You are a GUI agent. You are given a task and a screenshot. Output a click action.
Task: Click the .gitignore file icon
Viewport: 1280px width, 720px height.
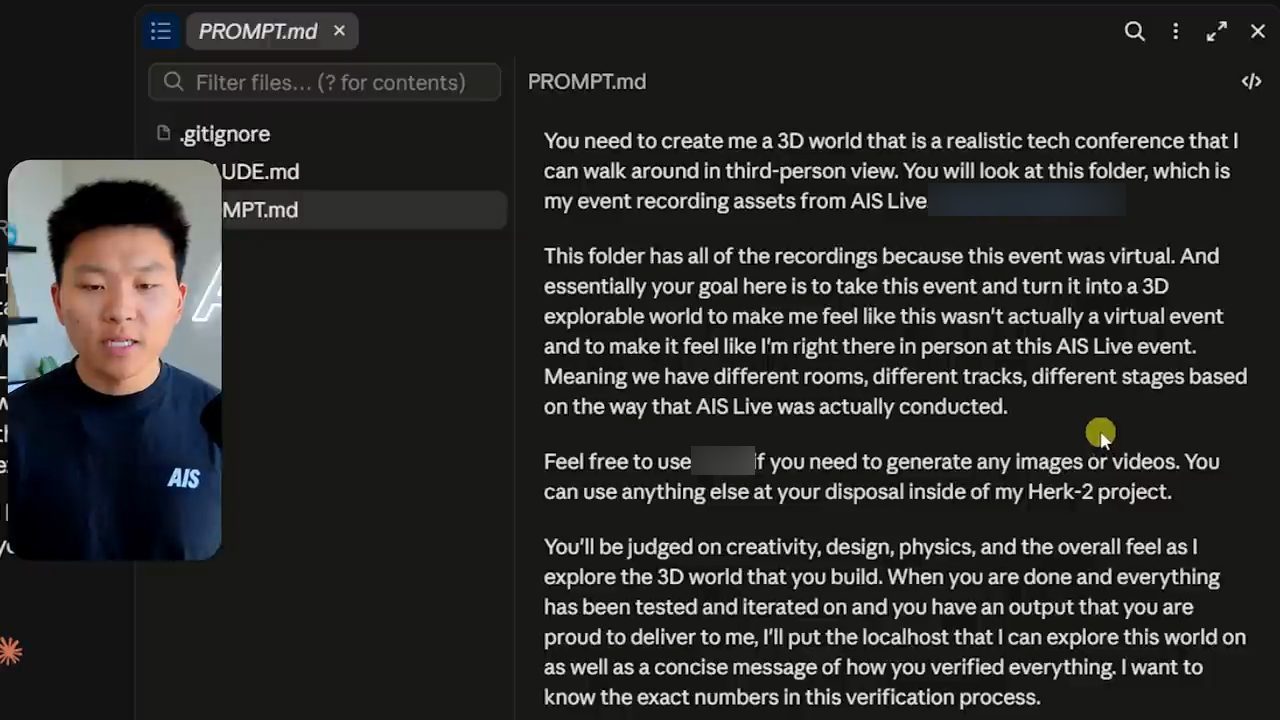point(164,134)
